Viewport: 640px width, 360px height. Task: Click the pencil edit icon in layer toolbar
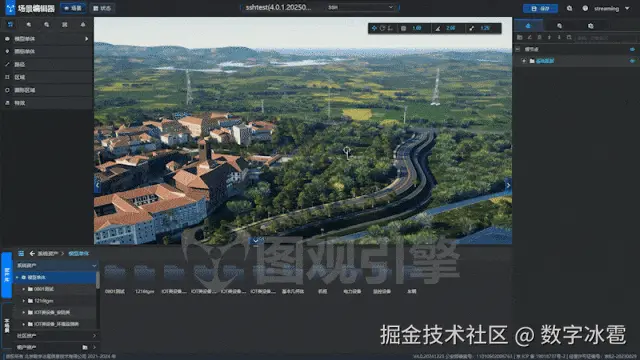[x=529, y=38]
